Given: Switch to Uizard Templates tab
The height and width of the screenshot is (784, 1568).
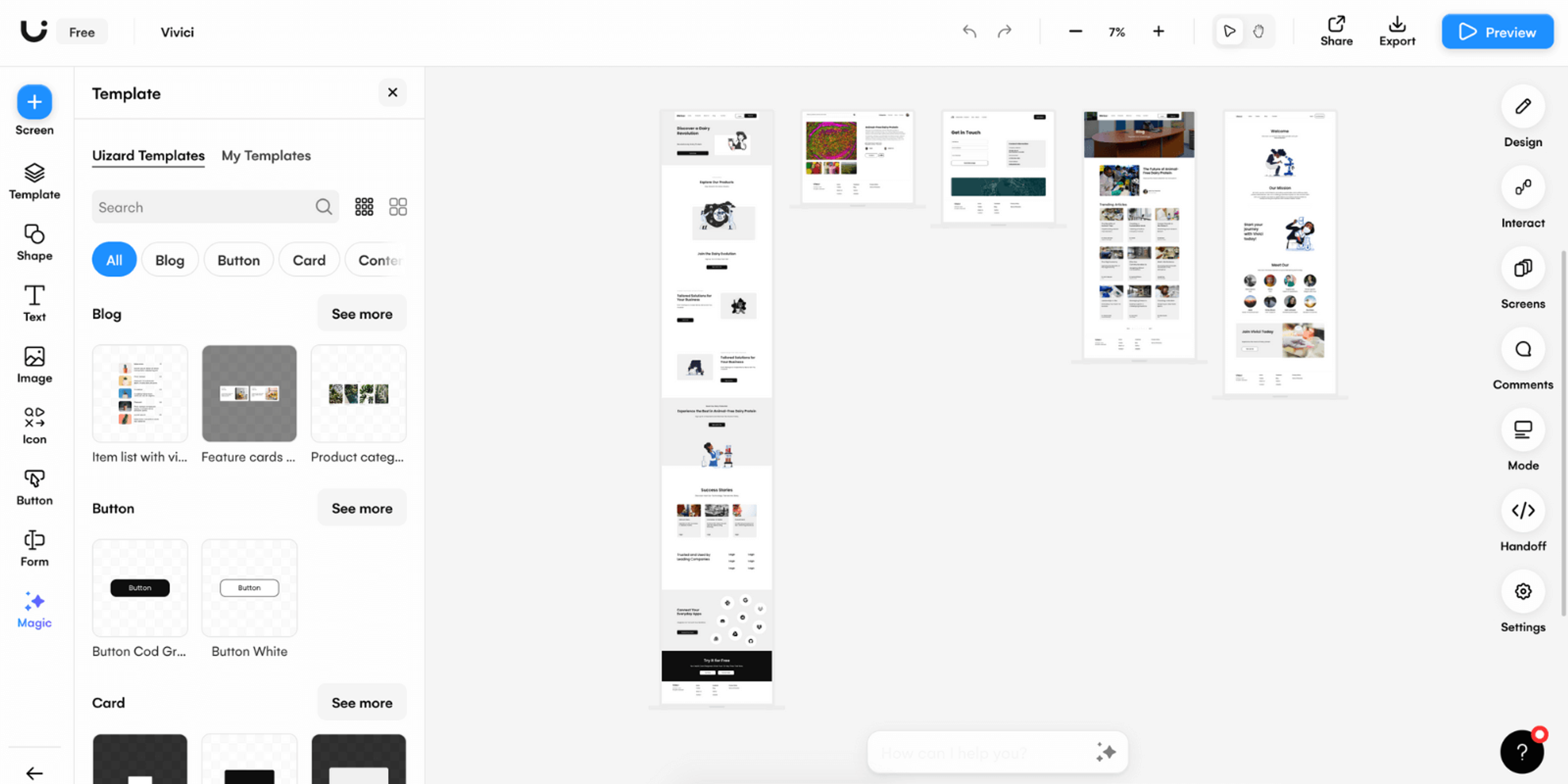Looking at the screenshot, I should 148,156.
